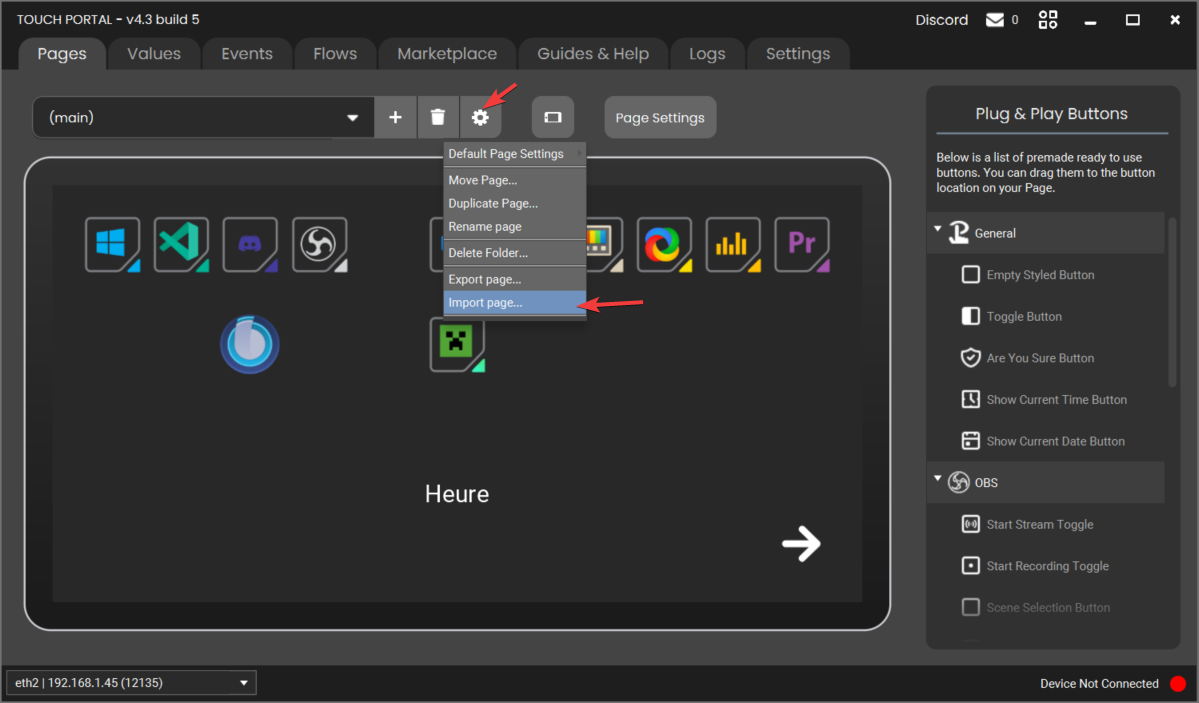Add a new page with the plus icon
Screen dimensions: 1199x703
click(395, 117)
